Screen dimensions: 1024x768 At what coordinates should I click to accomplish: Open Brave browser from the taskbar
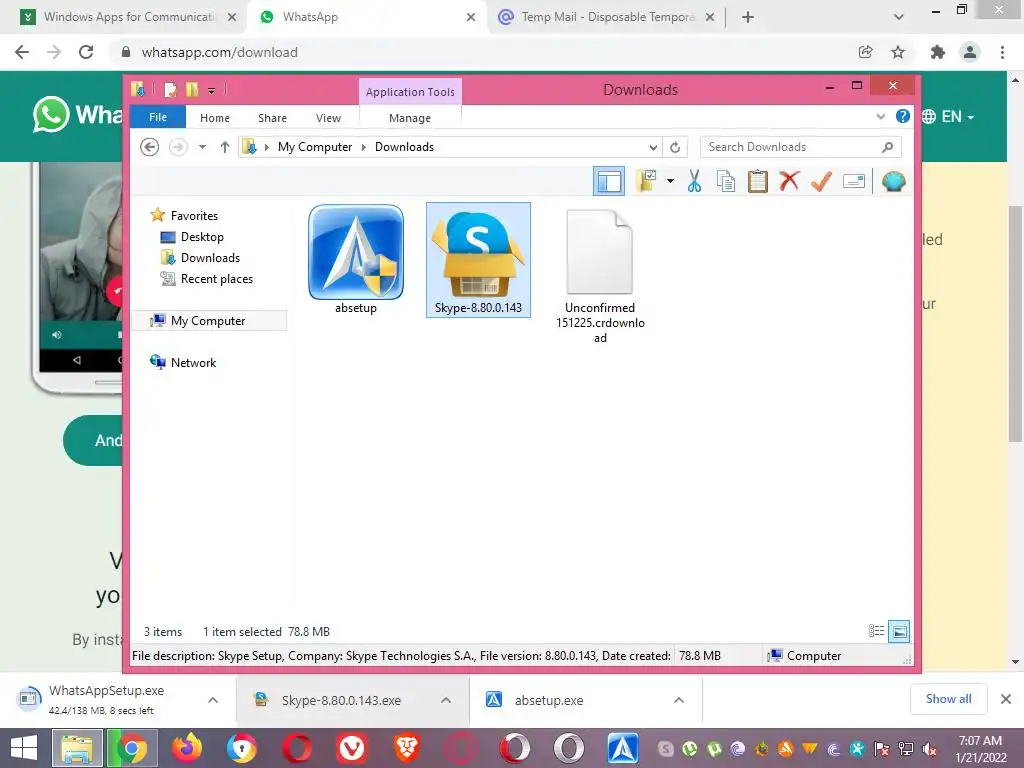coord(406,748)
